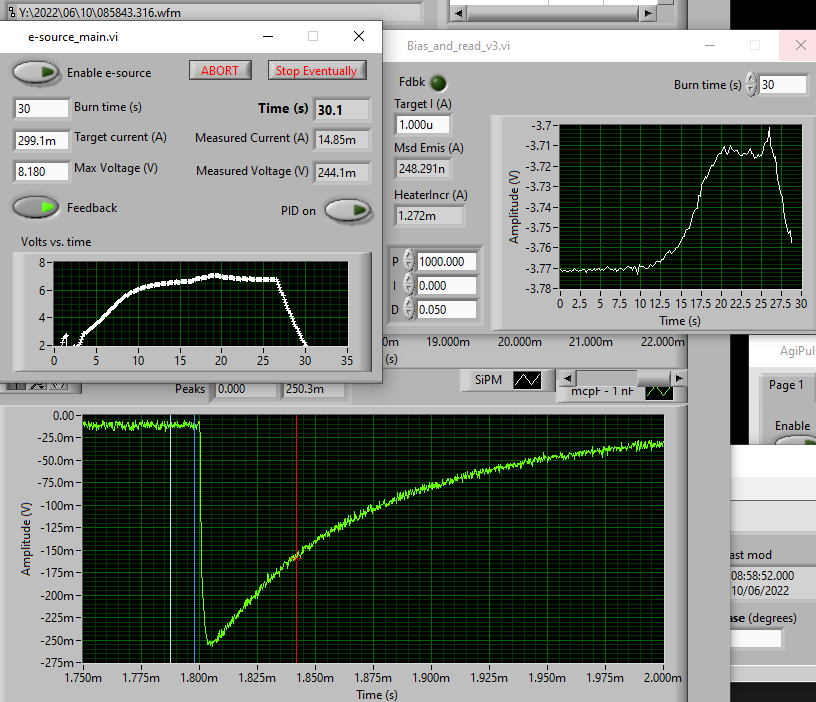Click the SiPM plot legend icon
The height and width of the screenshot is (702, 816).
(526, 380)
